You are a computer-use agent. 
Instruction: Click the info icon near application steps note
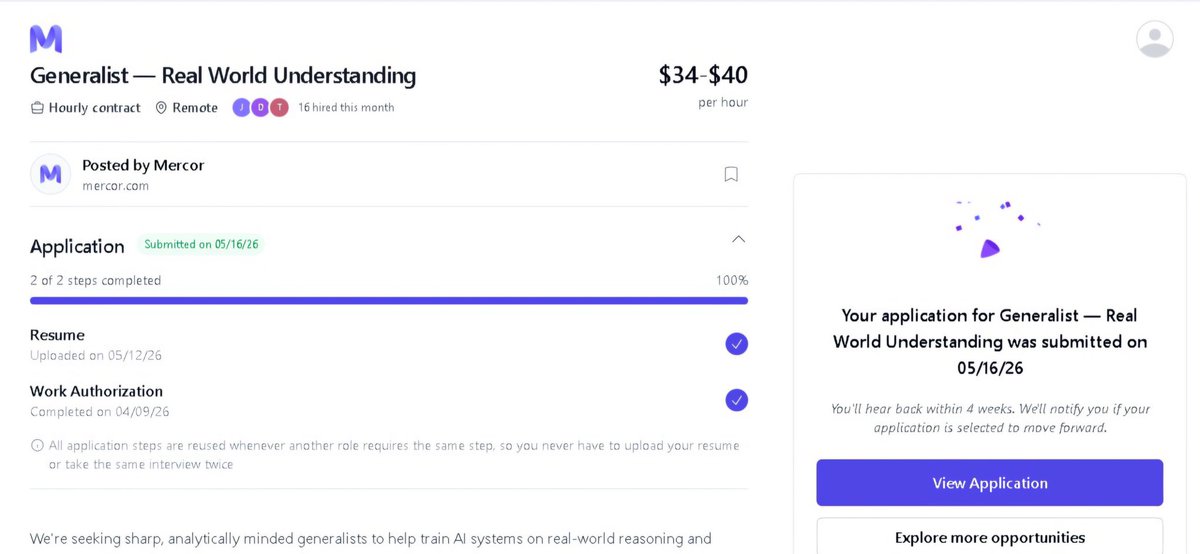pyautogui.click(x=37, y=445)
